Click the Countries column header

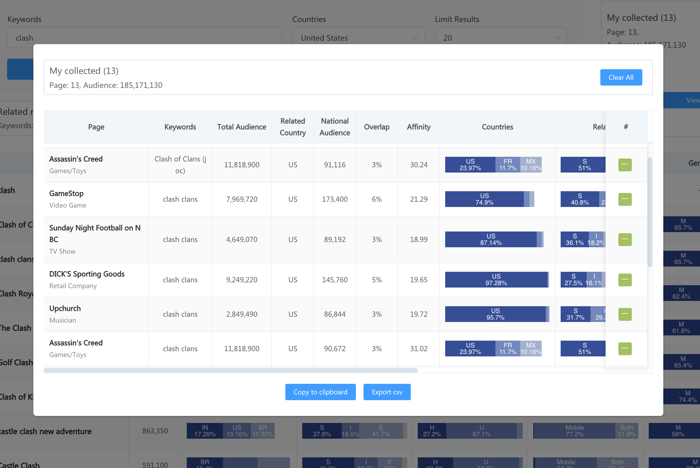pyautogui.click(x=497, y=127)
